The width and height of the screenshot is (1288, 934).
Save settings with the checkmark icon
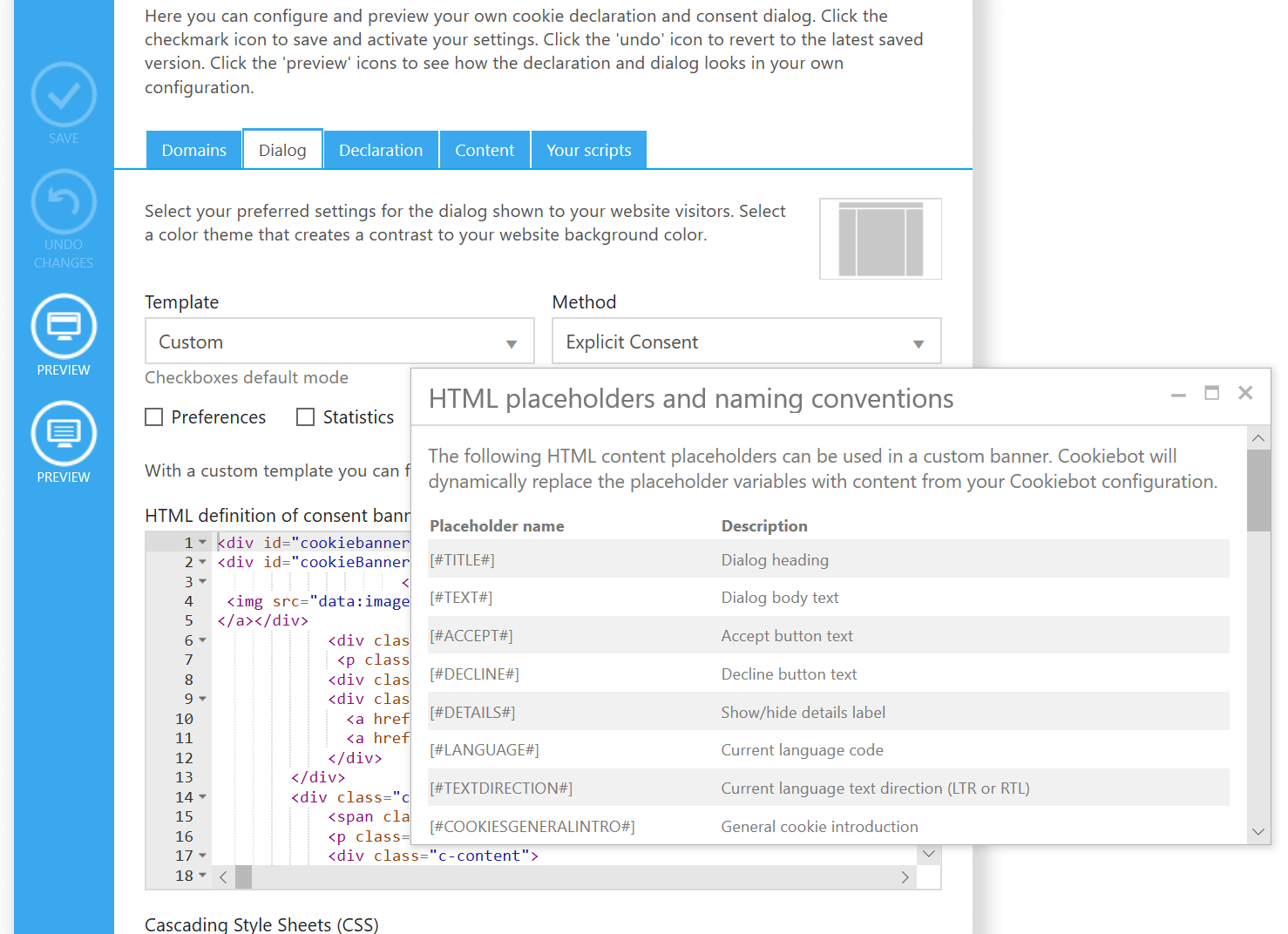pos(63,94)
